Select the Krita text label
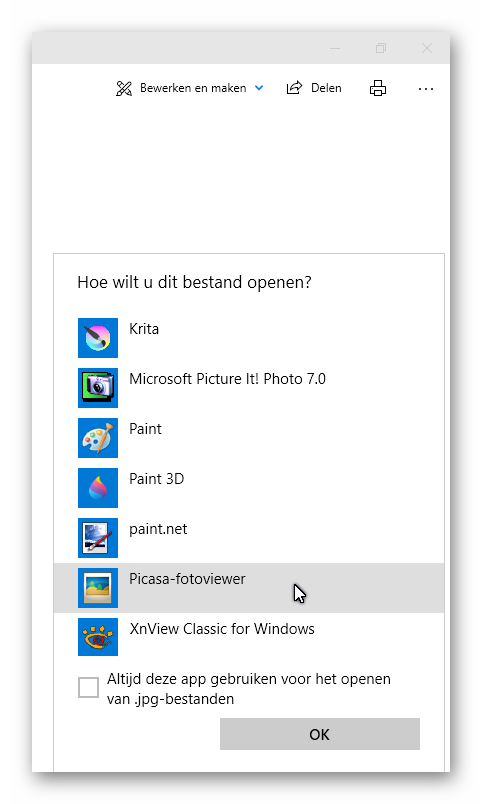 tap(144, 329)
